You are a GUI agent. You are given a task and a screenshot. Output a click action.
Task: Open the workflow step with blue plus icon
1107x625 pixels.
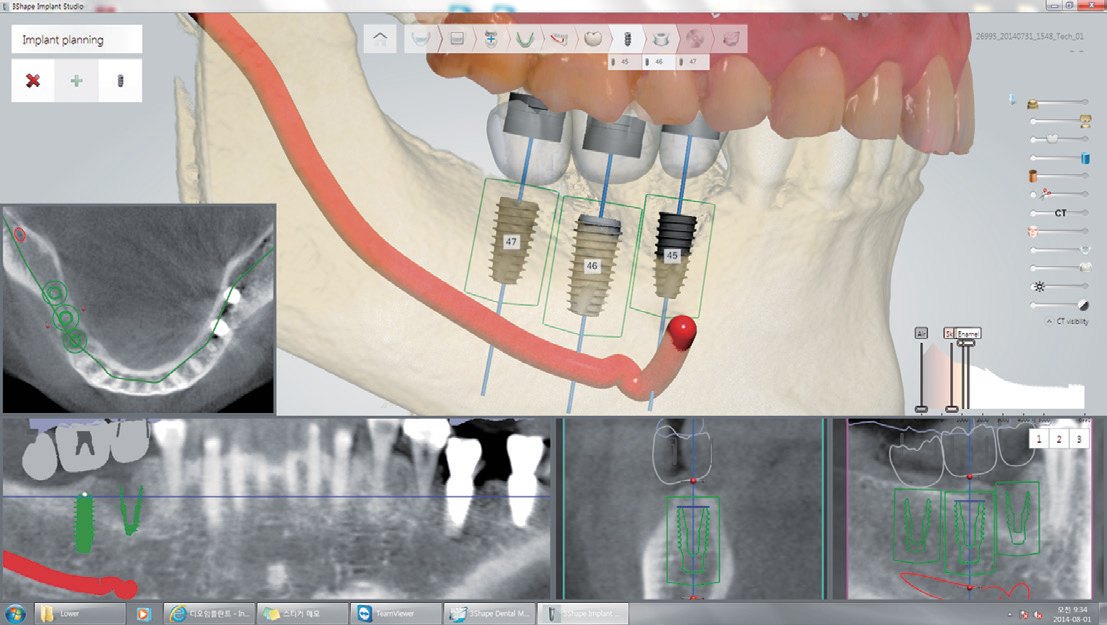click(x=490, y=38)
